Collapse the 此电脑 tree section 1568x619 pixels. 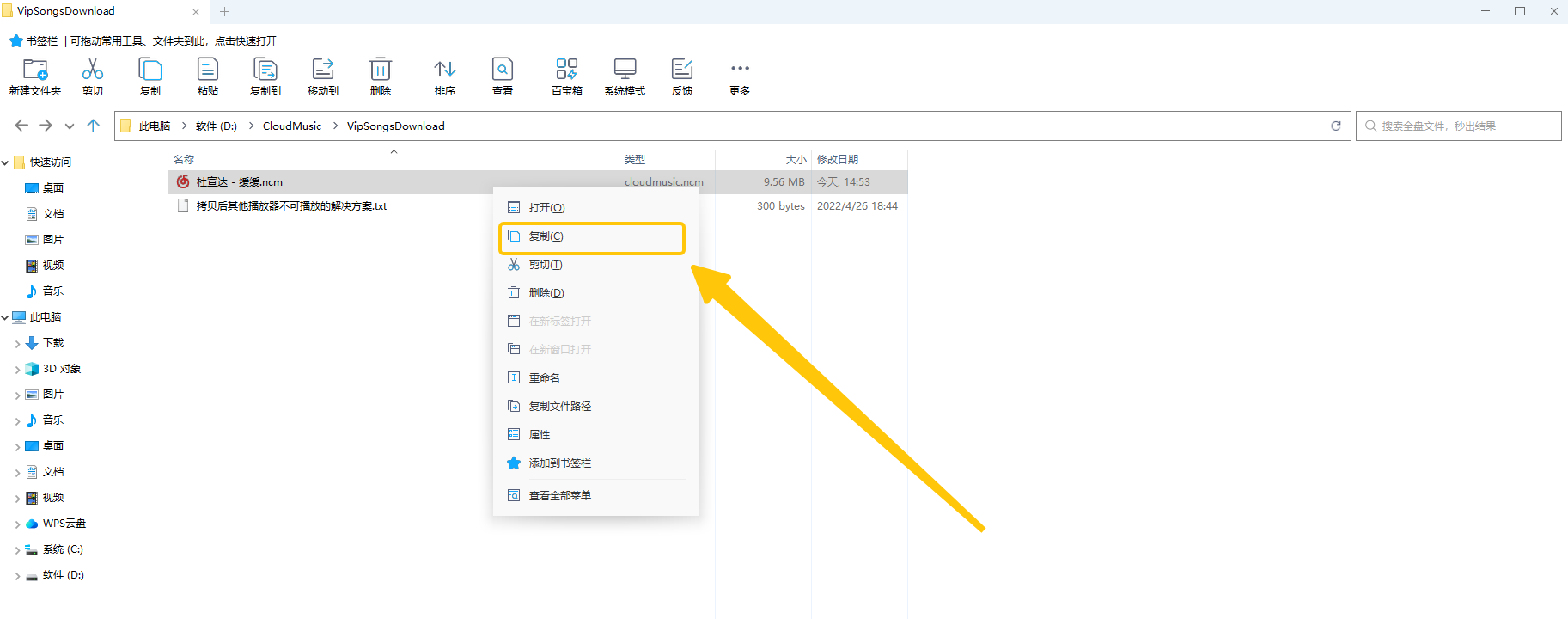point(5,317)
